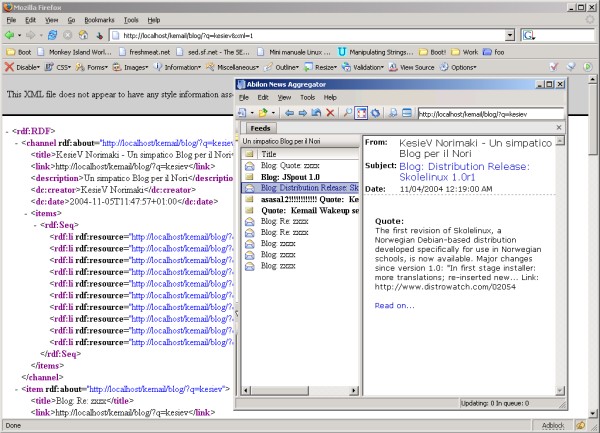The width and height of the screenshot is (600, 433).
Task: Click status bar Adblock icon
Action: coord(580,425)
